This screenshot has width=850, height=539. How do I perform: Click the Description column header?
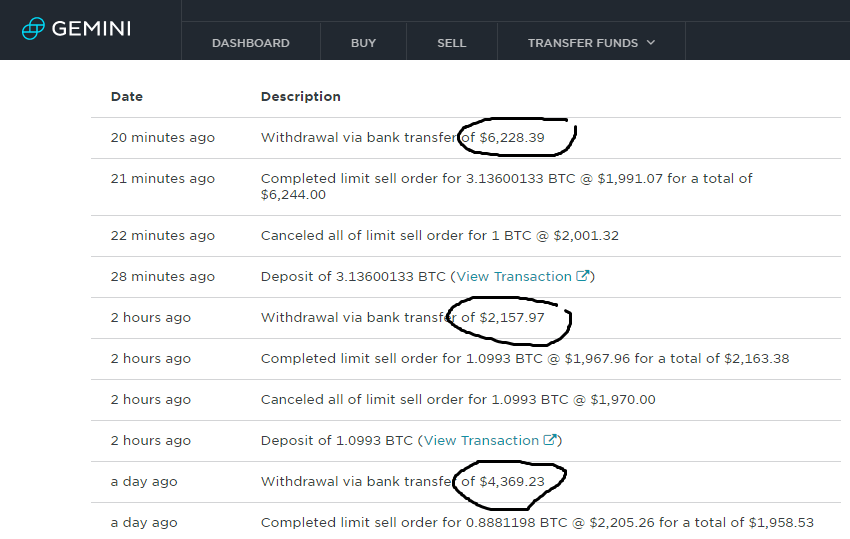301,97
